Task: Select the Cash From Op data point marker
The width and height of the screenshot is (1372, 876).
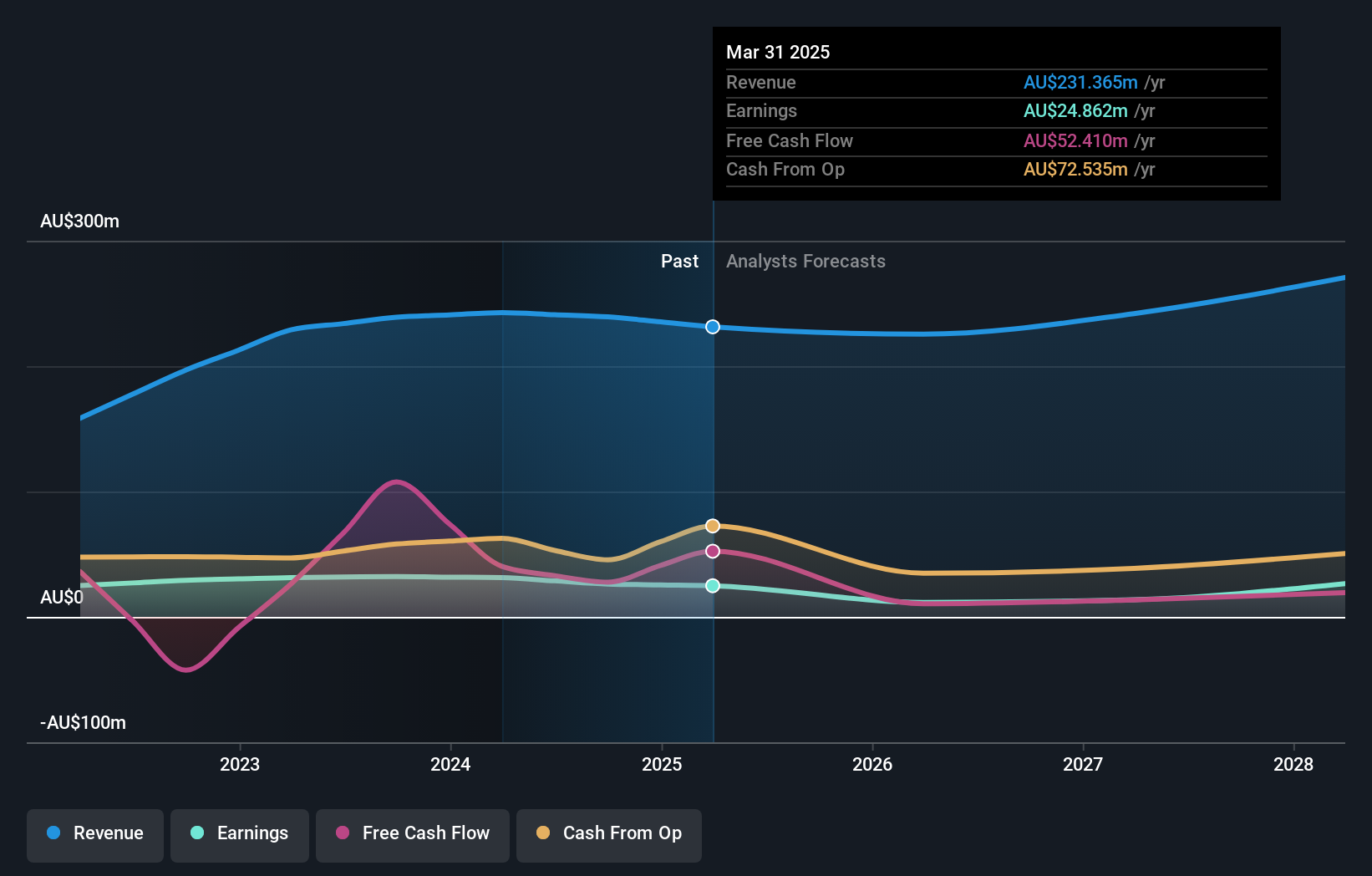Action: [x=713, y=526]
